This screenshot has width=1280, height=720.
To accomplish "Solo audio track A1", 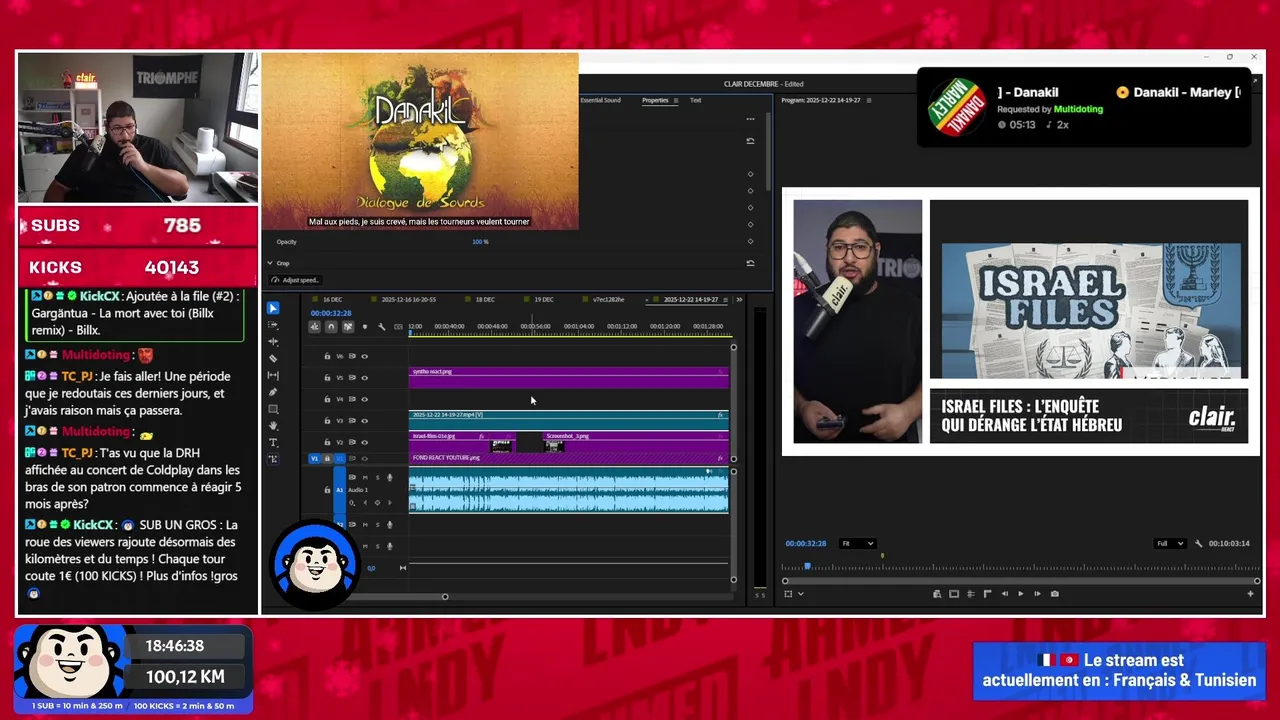I will 377,478.
